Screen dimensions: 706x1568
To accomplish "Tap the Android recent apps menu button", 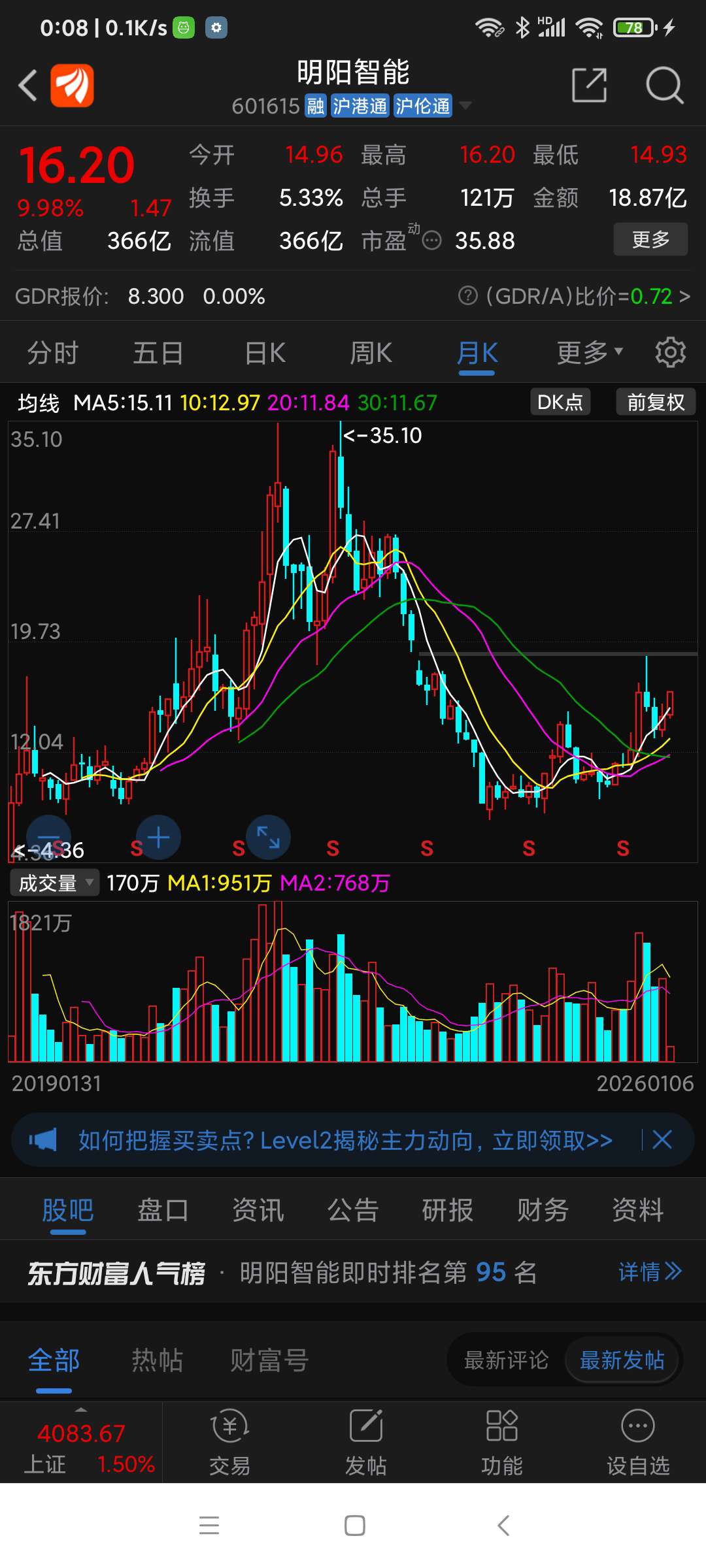I will (209, 1526).
